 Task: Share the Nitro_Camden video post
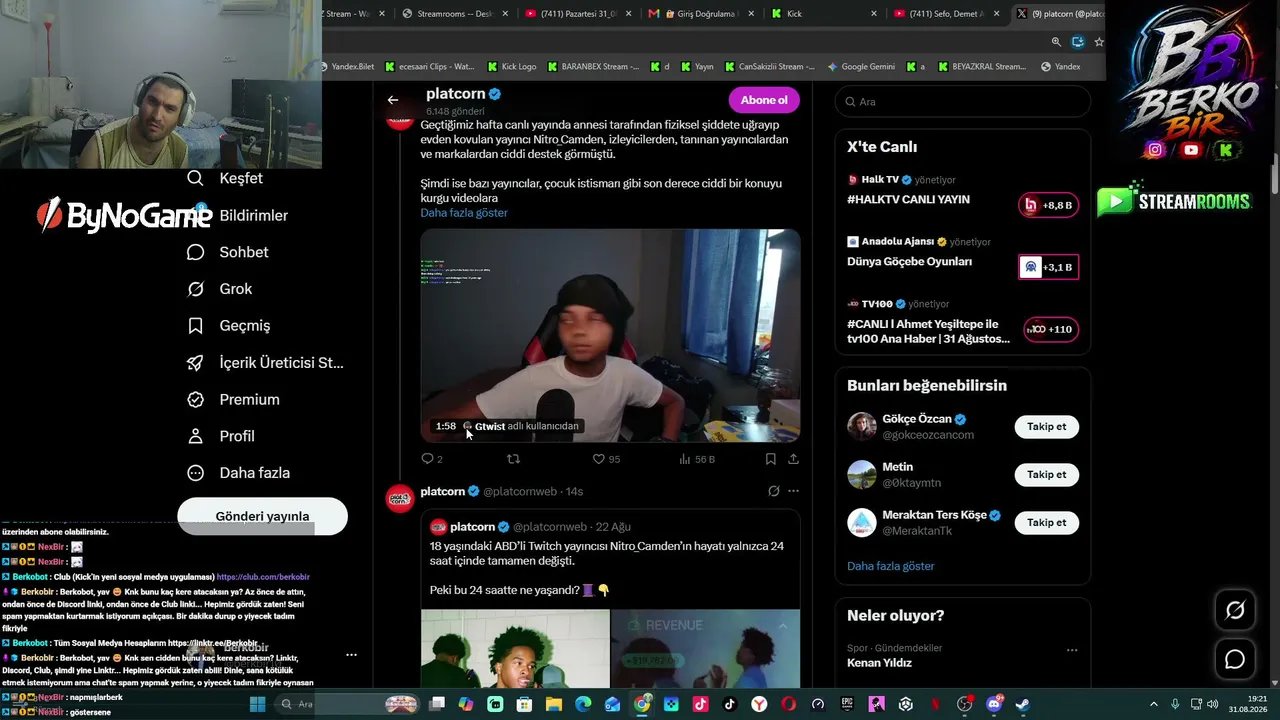[793, 459]
